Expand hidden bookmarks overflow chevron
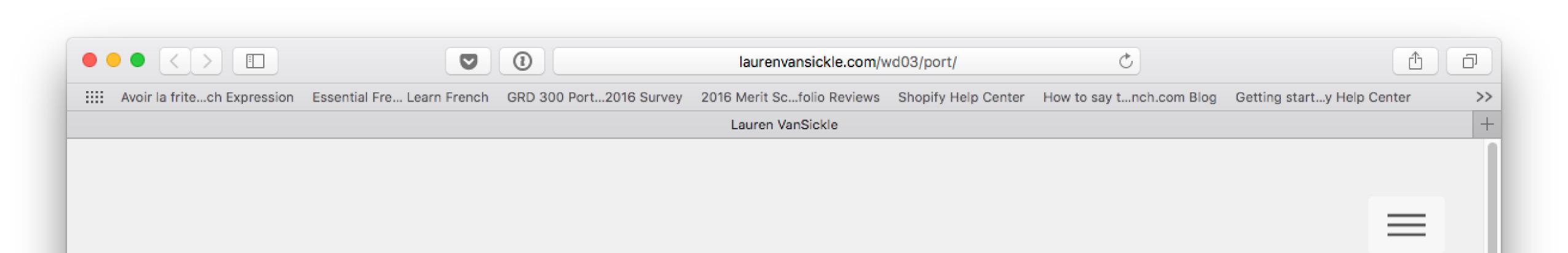 click(1484, 97)
